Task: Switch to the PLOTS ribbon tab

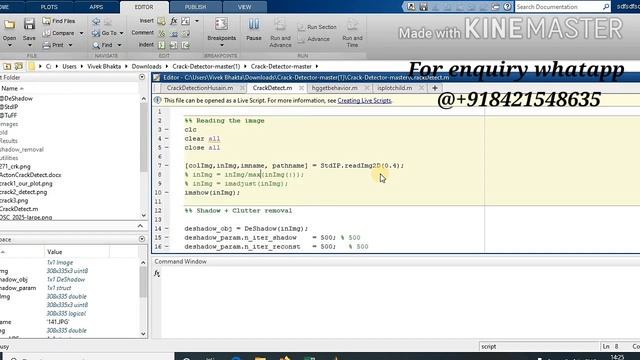Action: [x=49, y=7]
